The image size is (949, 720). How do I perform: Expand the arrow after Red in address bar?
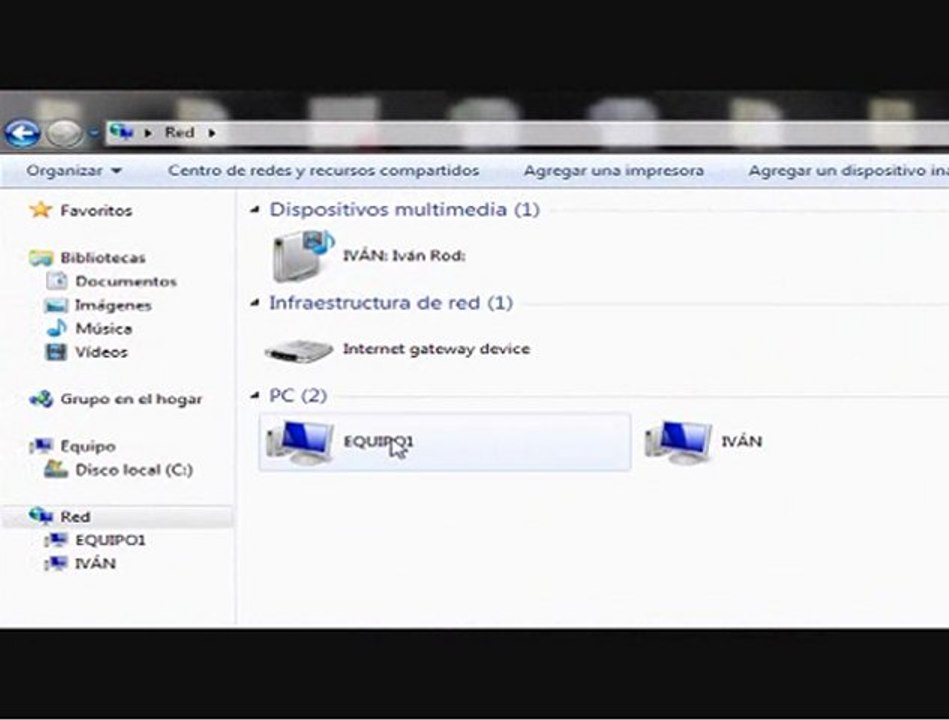point(212,133)
